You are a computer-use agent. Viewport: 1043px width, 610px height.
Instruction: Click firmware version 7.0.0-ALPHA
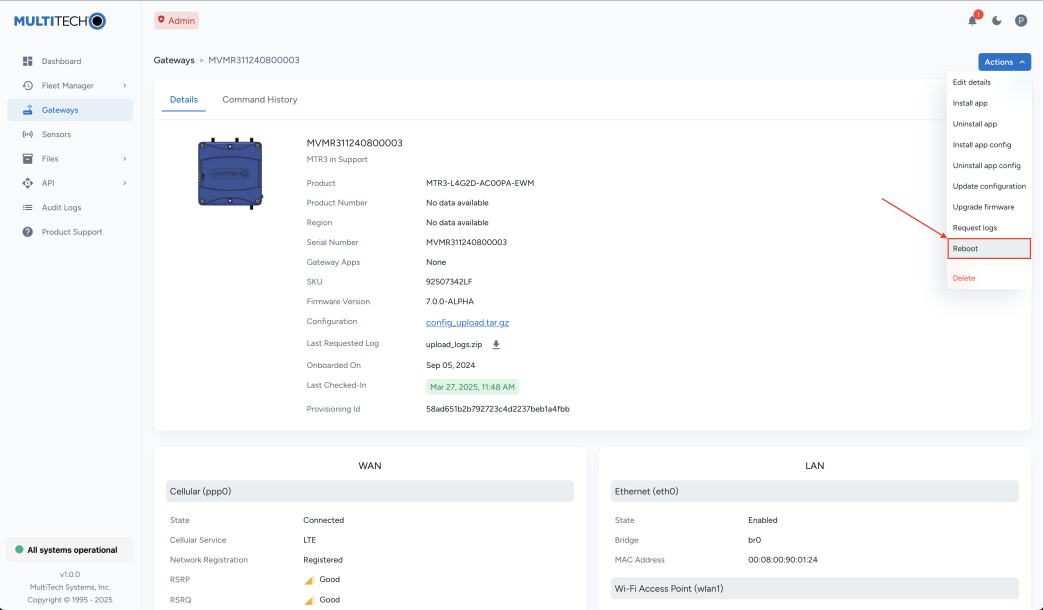click(450, 301)
